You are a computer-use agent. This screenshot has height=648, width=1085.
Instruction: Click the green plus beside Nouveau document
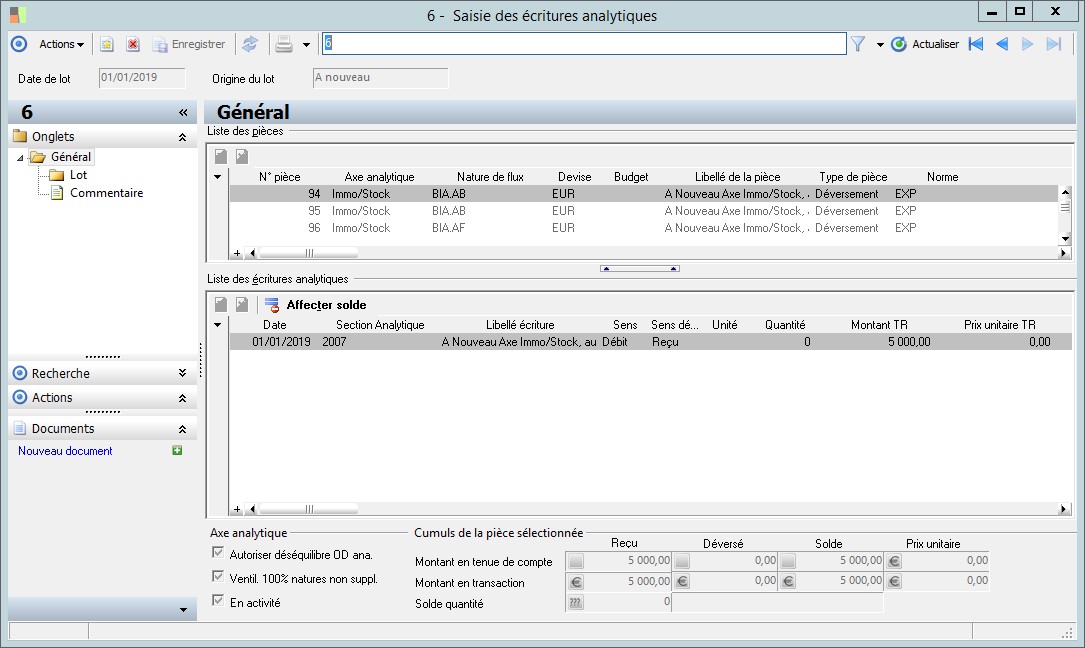click(177, 451)
